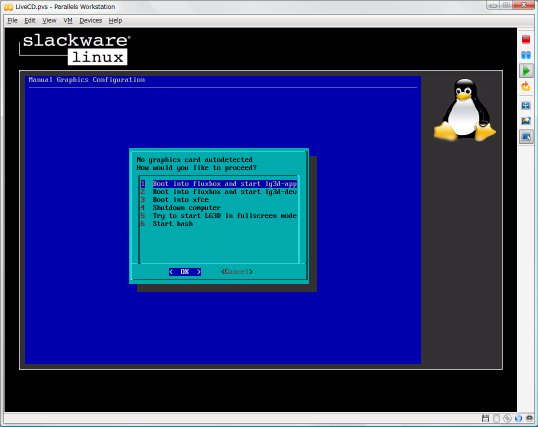Click the blue Pause VM toolbar icon
This screenshot has height=427, width=538.
526,55
